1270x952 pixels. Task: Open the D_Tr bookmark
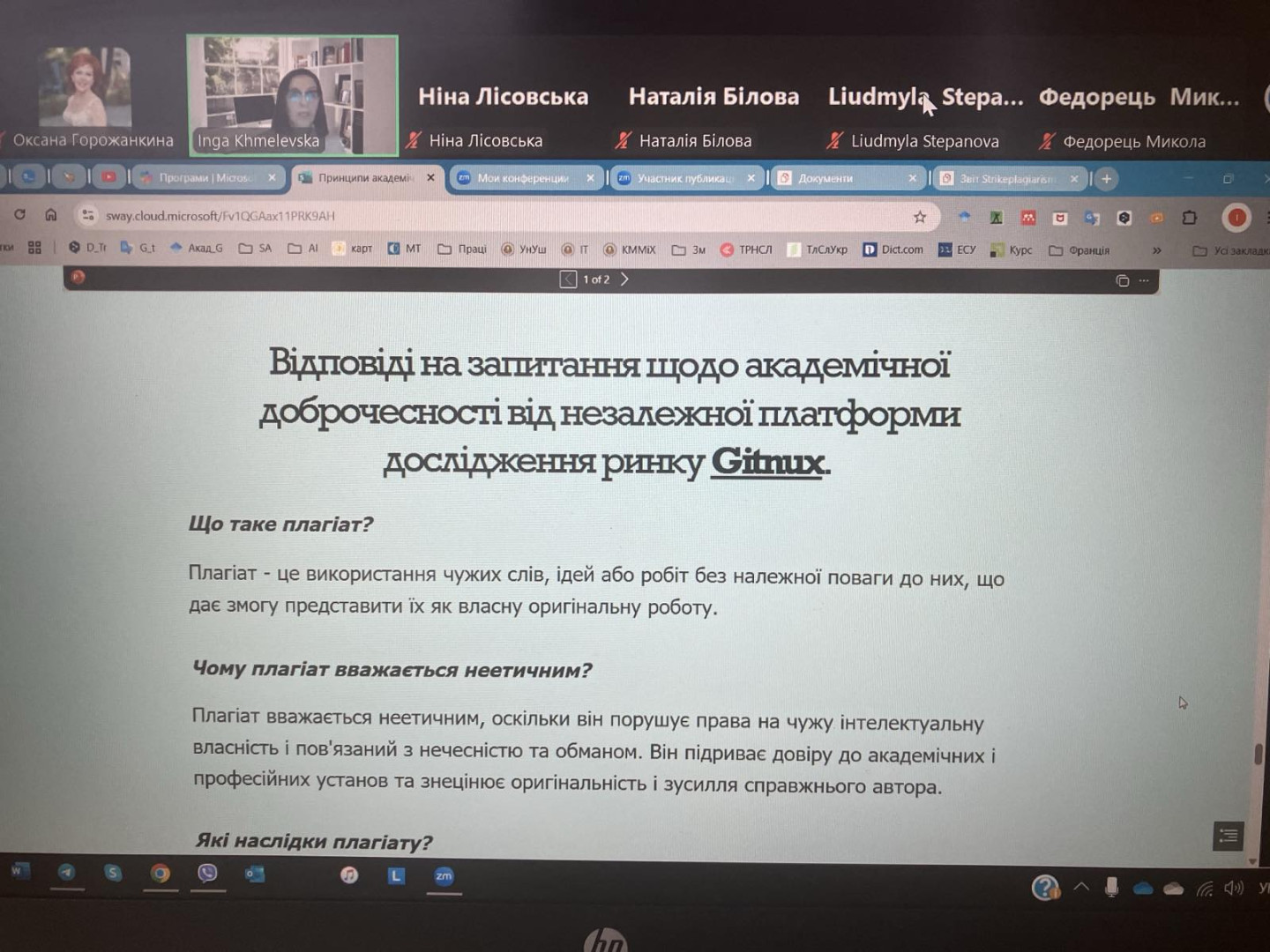[x=87, y=249]
